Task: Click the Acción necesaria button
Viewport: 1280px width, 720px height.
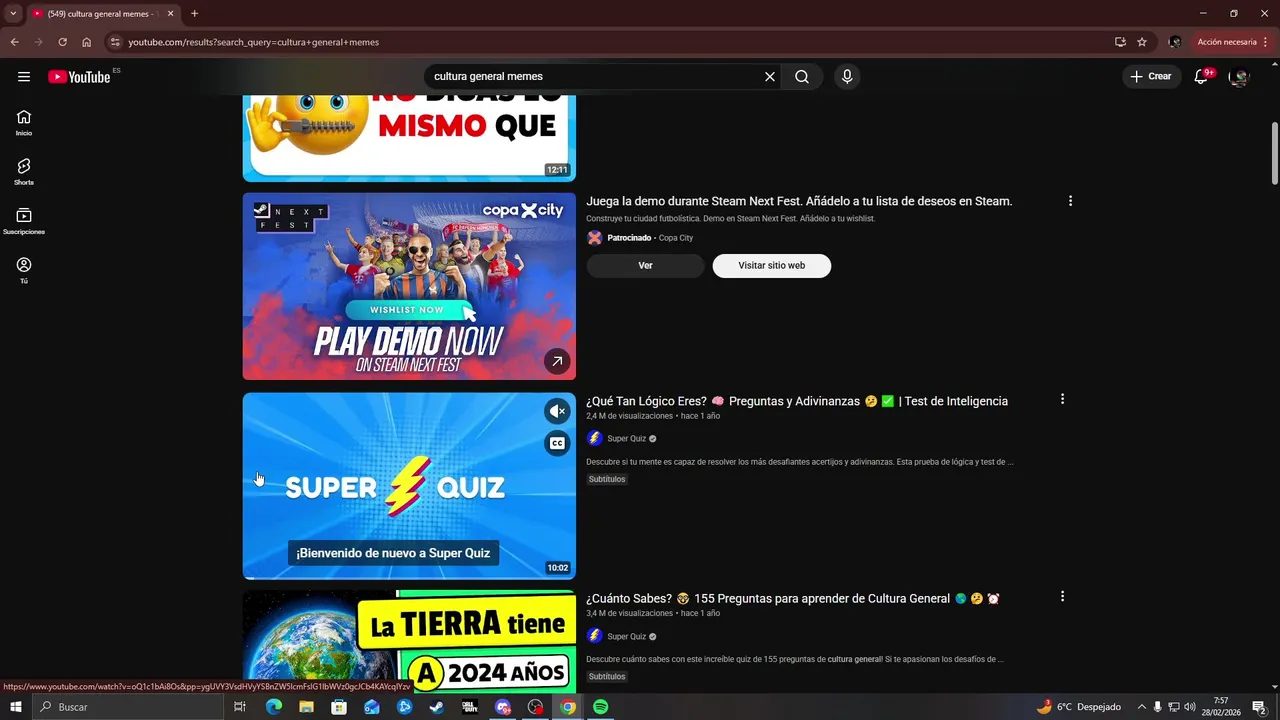Action: click(1231, 42)
